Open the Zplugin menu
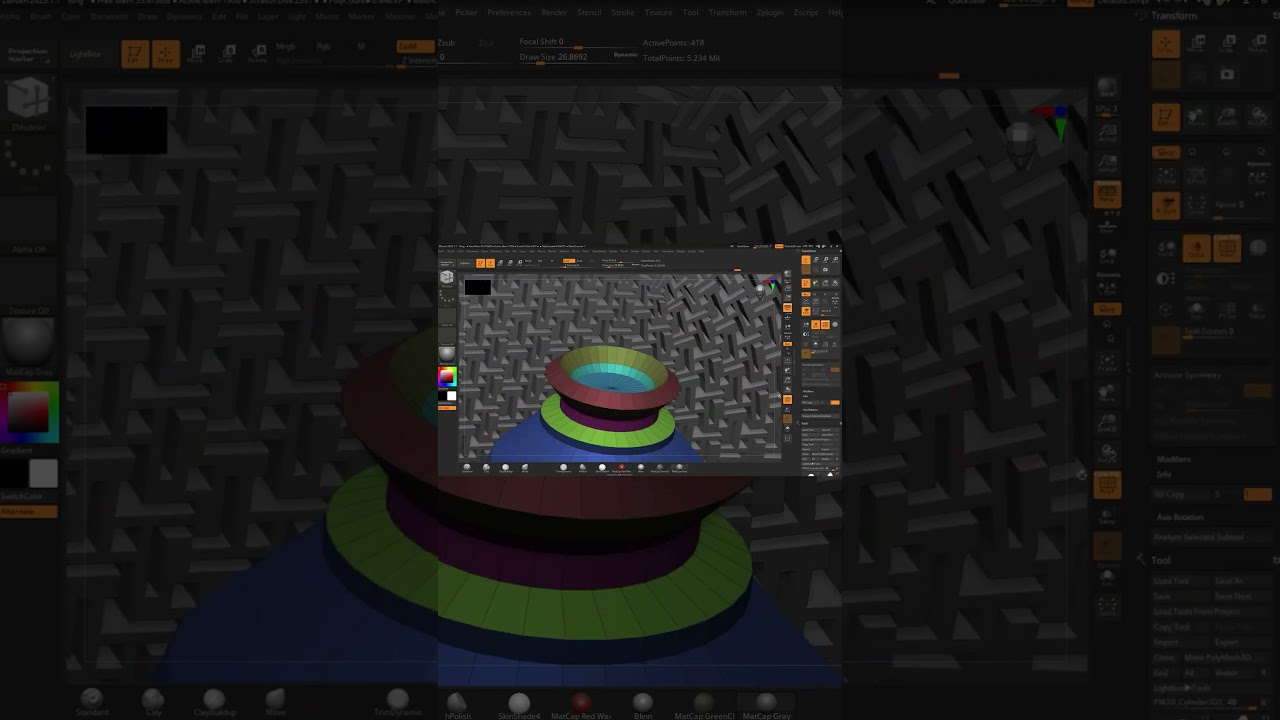The image size is (1280, 720). click(x=771, y=12)
